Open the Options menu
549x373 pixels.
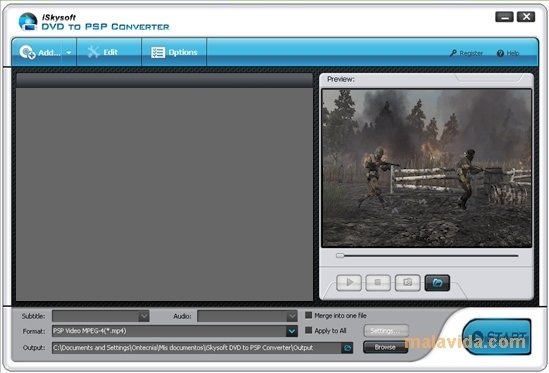tap(174, 52)
